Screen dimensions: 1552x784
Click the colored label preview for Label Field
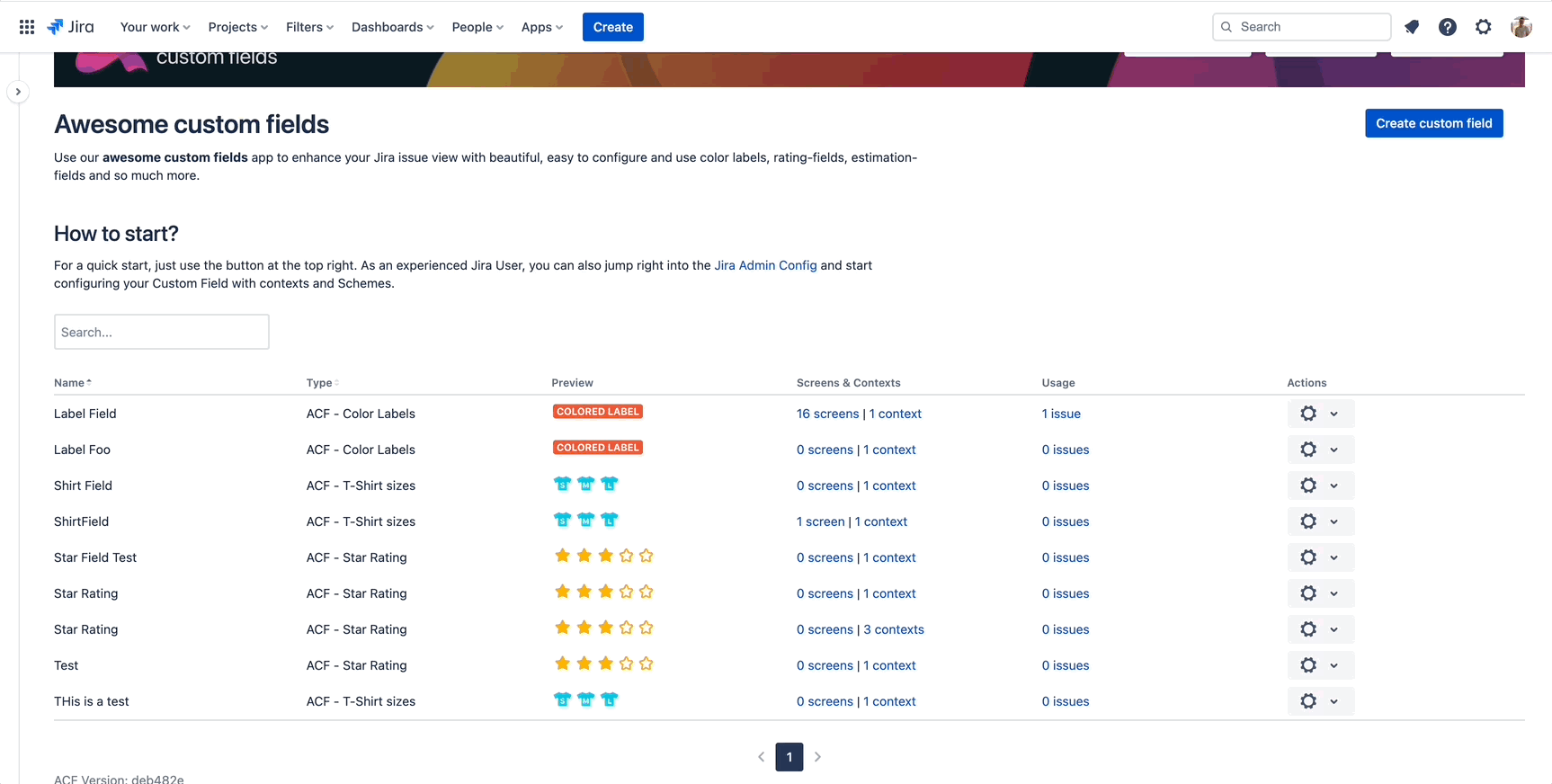pyautogui.click(x=598, y=412)
